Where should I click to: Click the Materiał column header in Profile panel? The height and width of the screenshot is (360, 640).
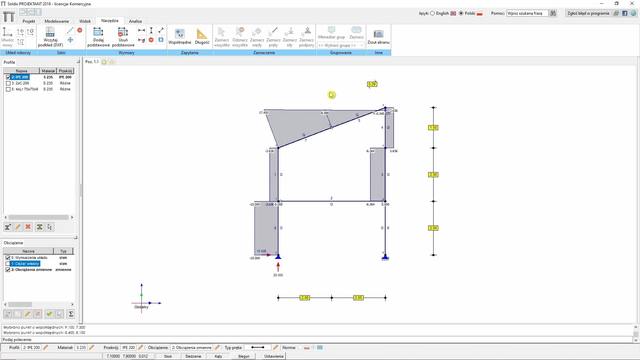tap(48, 71)
